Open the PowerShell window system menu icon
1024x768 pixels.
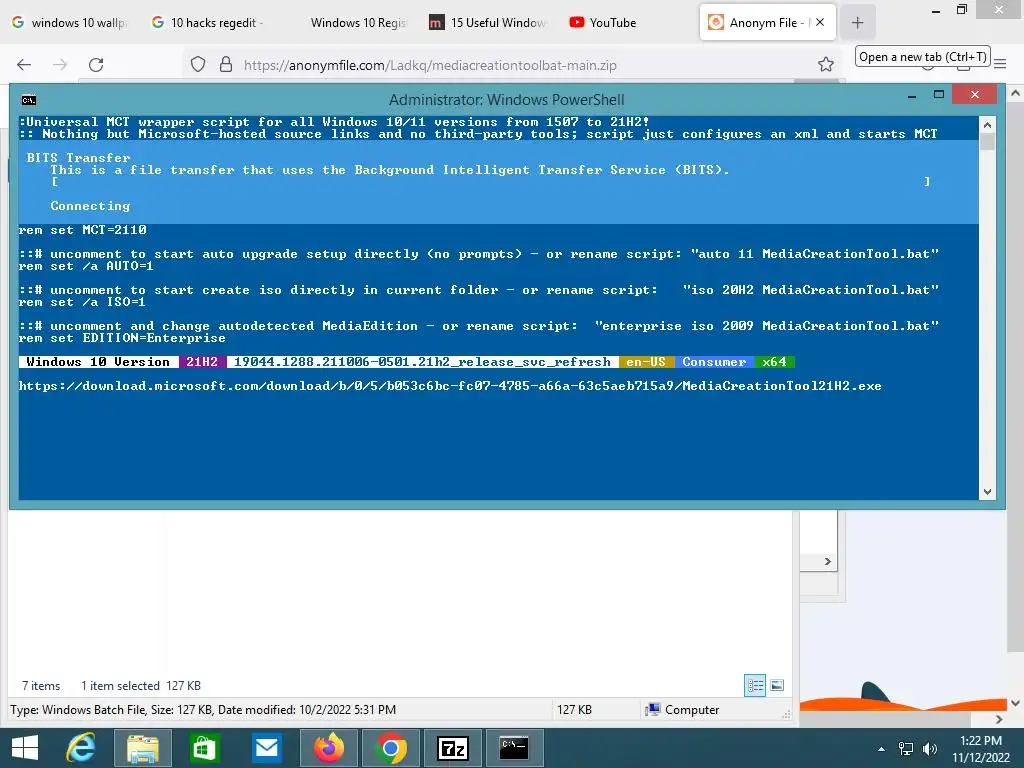[29, 100]
